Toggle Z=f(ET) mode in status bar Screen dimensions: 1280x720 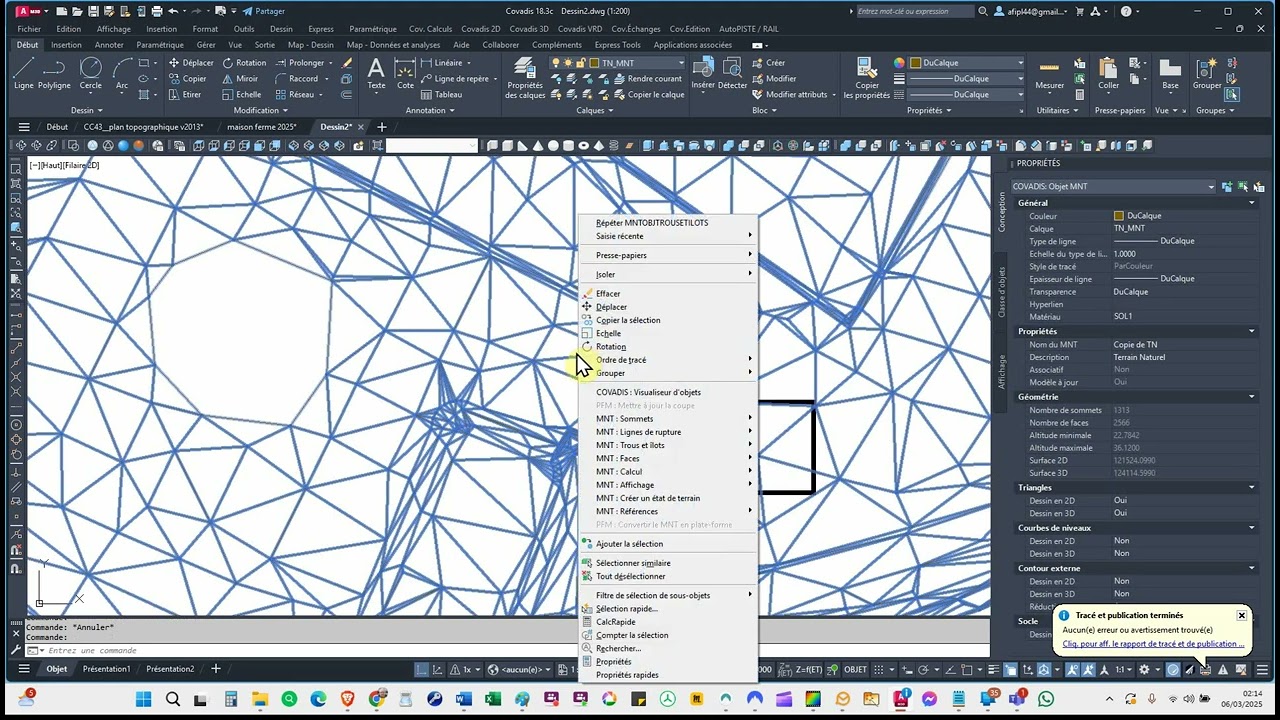click(811, 669)
